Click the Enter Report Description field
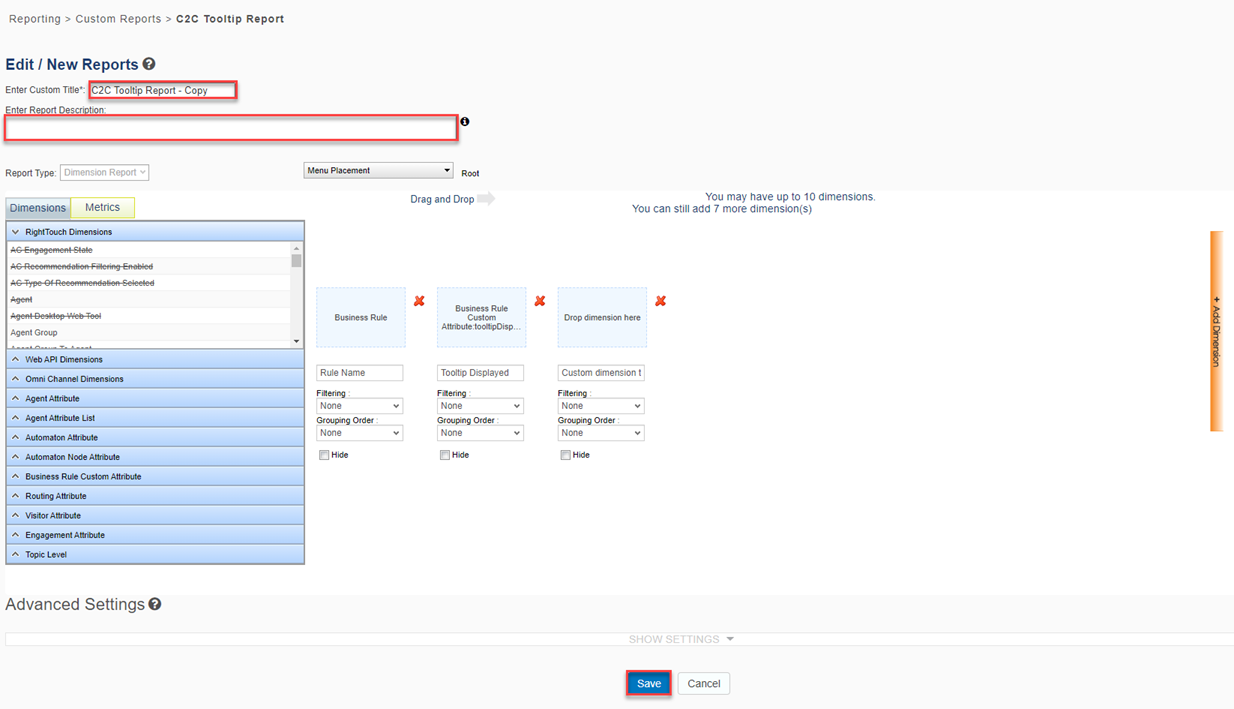The width and height of the screenshot is (1234, 709). (231, 128)
